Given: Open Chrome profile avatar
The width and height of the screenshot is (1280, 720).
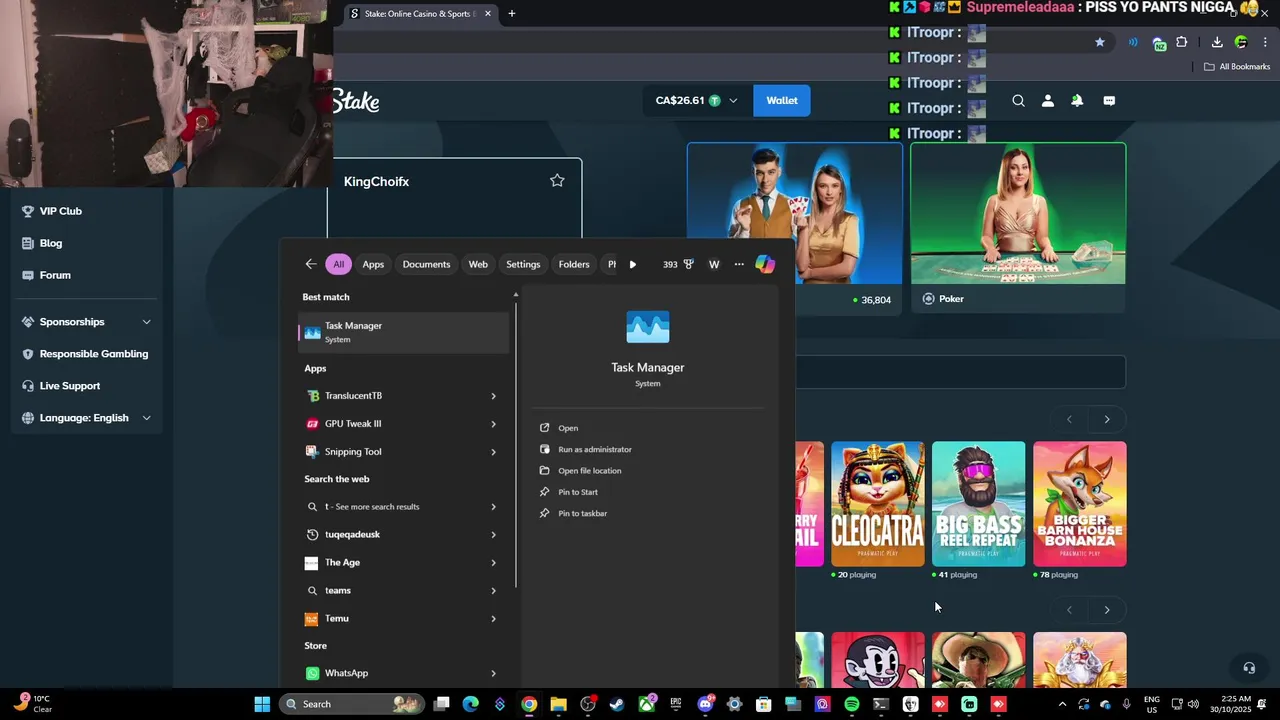Looking at the screenshot, I should point(1241,42).
